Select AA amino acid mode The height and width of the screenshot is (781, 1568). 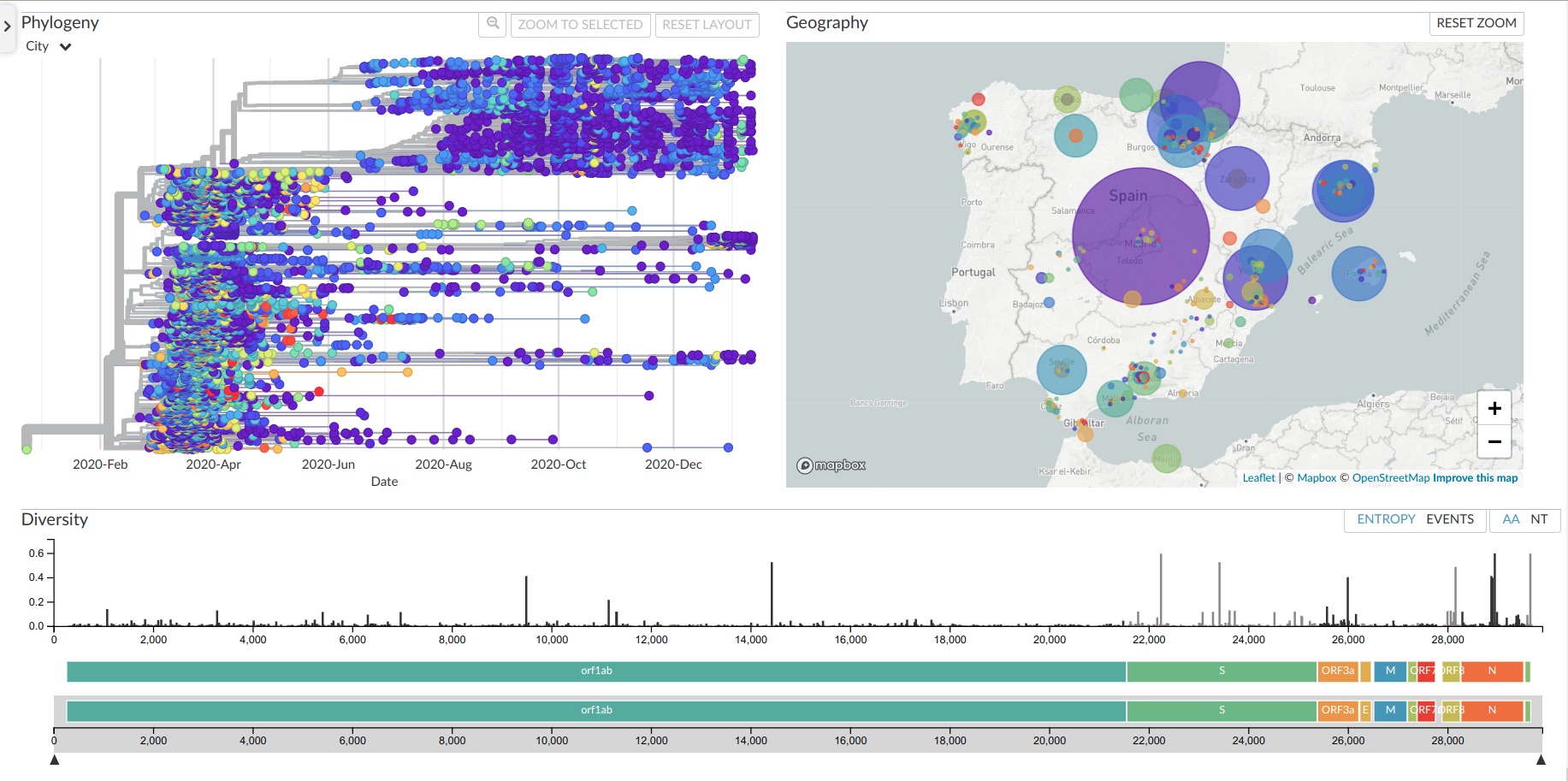[1511, 519]
